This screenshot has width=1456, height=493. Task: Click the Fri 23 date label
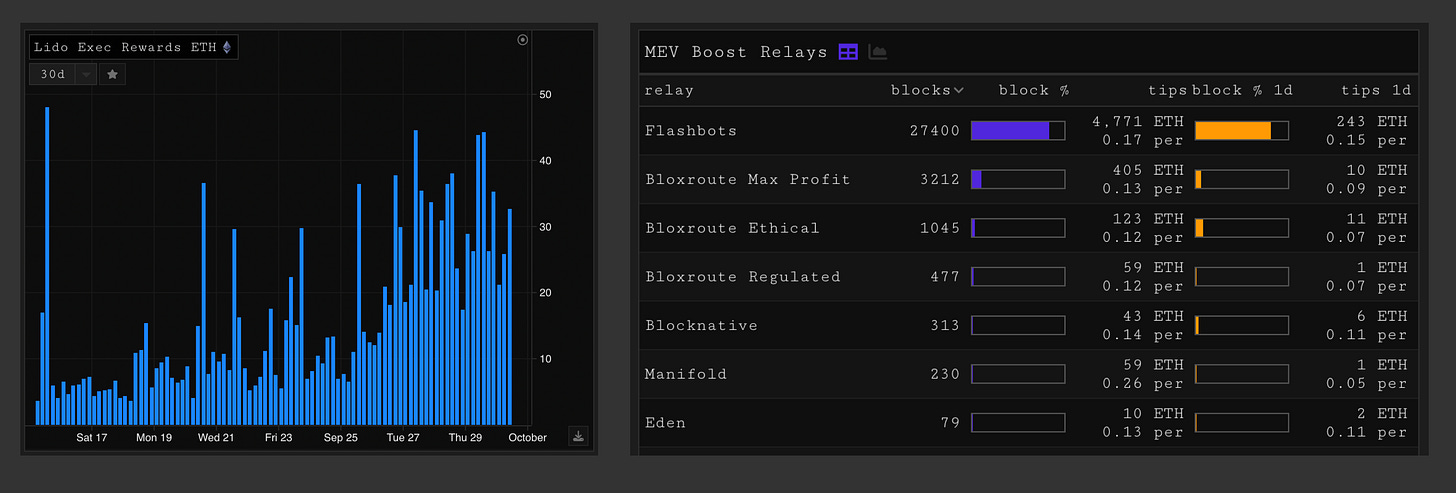click(x=279, y=438)
